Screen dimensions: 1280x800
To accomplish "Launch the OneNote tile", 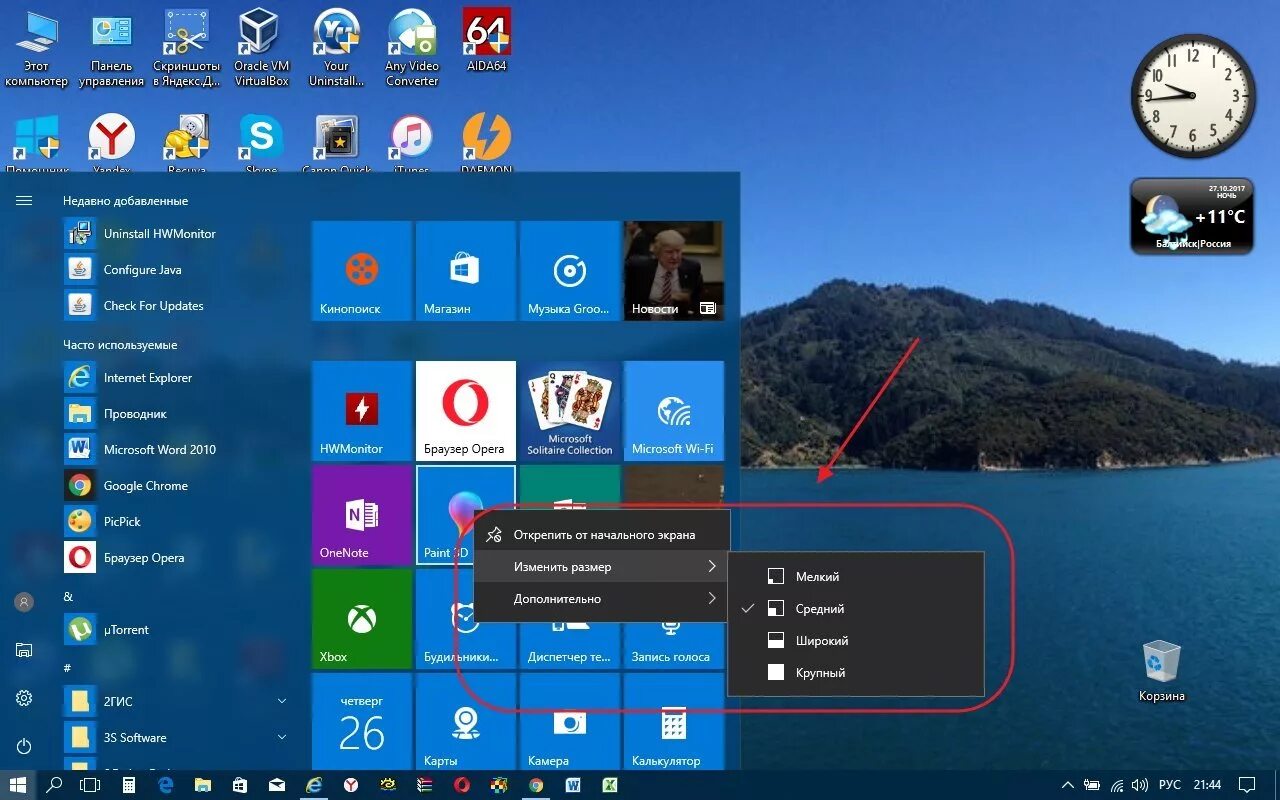I will pyautogui.click(x=362, y=515).
